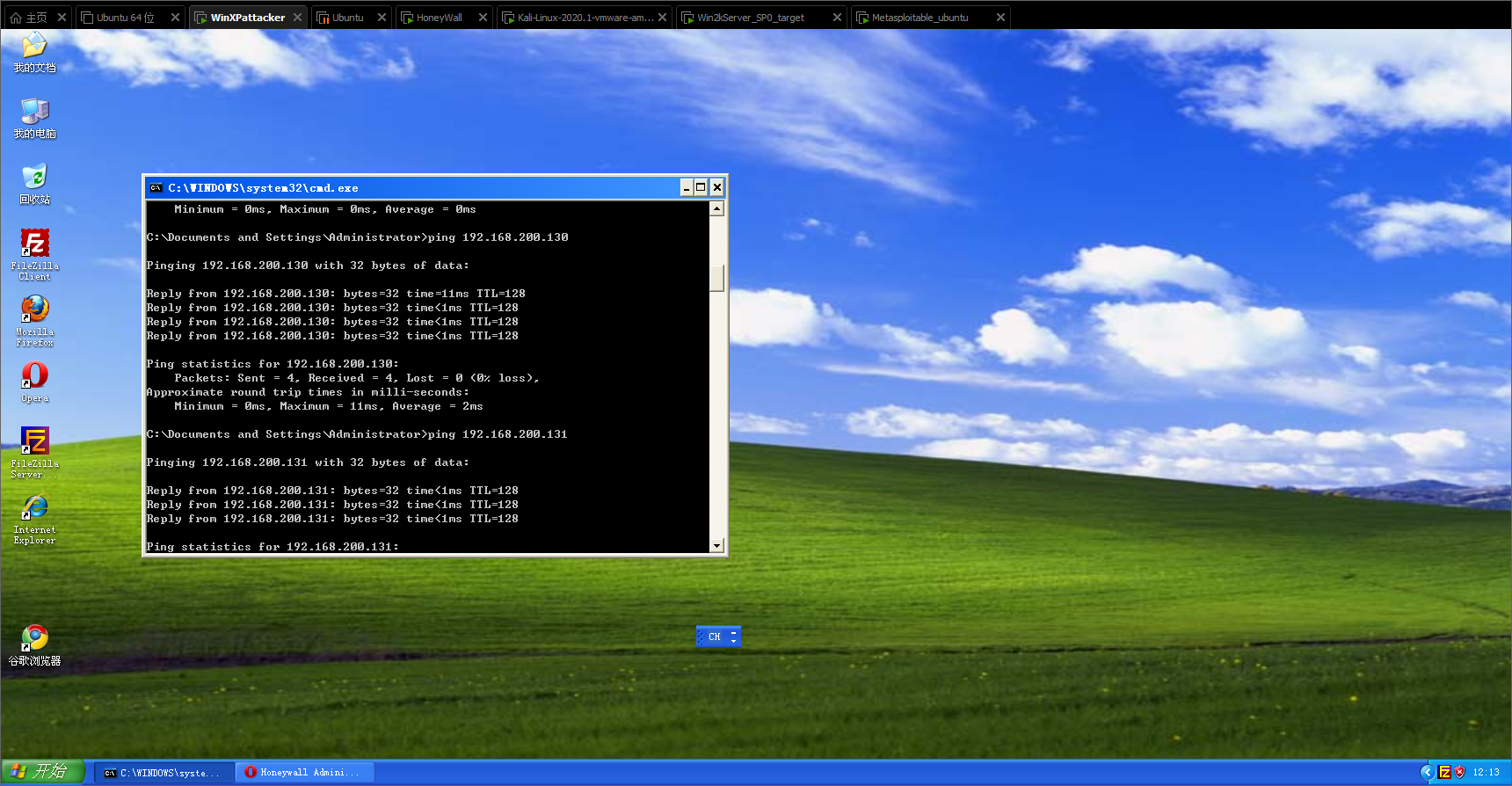The height and width of the screenshot is (786, 1512).
Task: Select the FileZilla Server desktop shortcut
Action: click(x=34, y=452)
